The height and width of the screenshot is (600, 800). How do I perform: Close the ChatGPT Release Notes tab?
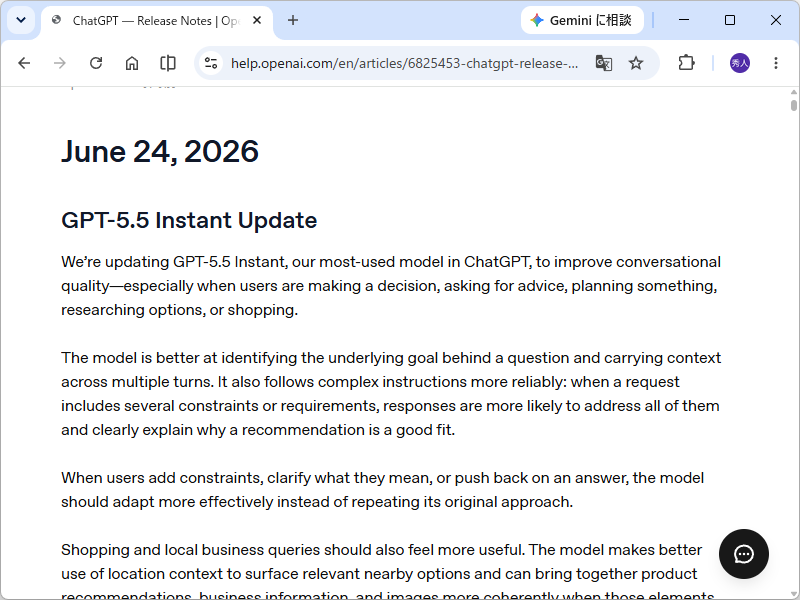(x=257, y=20)
